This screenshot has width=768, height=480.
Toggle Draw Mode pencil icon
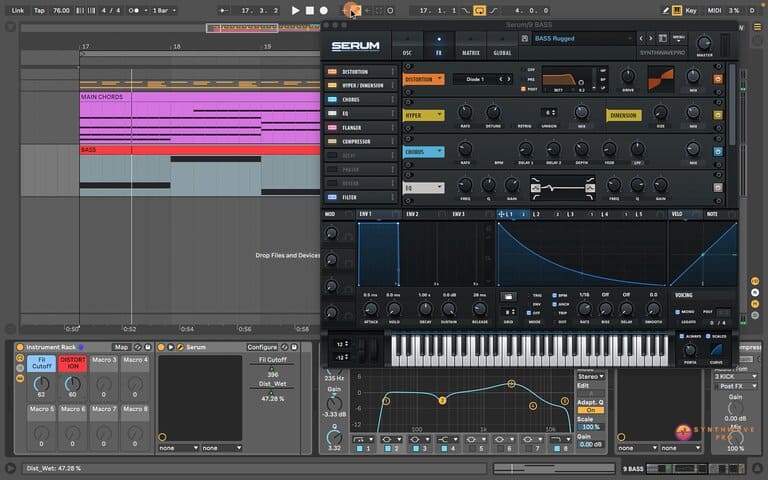pyautogui.click(x=666, y=10)
